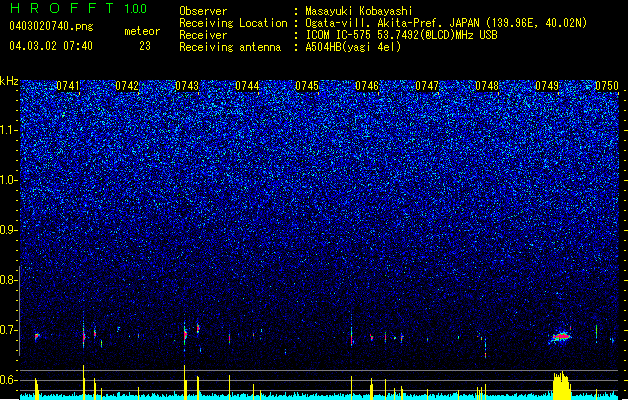Image resolution: width=629 pixels, height=400 pixels.
Task: Click the 'Receiver' field label
Action: point(203,35)
